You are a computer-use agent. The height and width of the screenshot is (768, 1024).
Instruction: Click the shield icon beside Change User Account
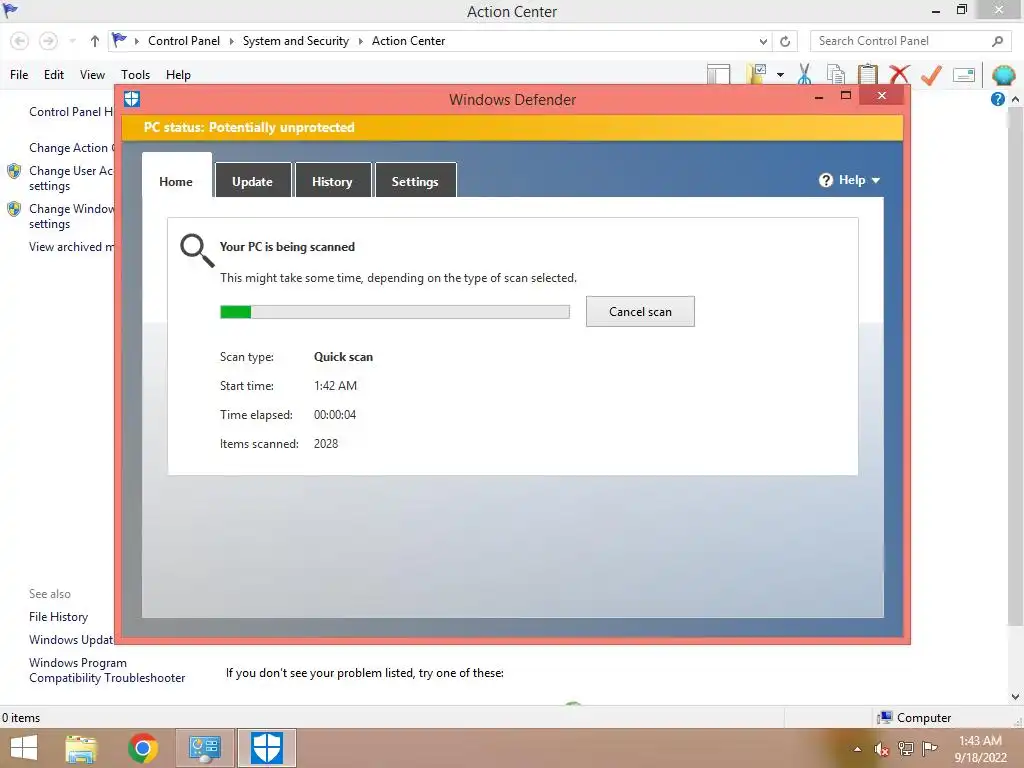[14, 171]
